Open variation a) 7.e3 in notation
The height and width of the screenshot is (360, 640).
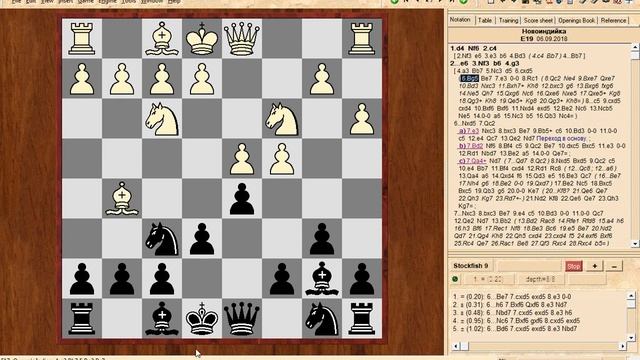pyautogui.click(x=468, y=131)
